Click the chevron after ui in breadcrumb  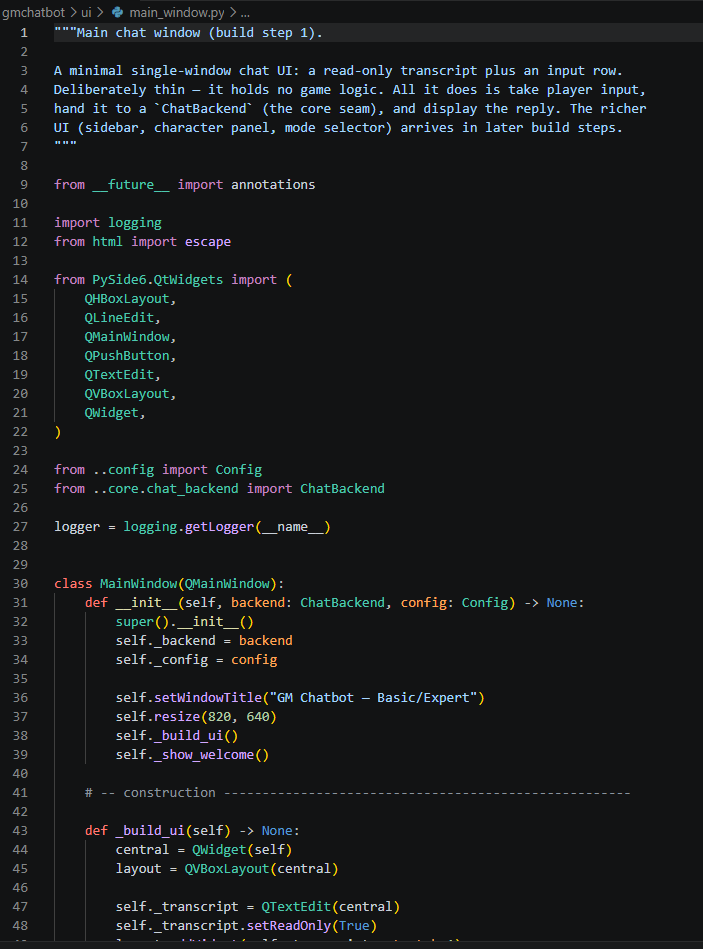(100, 12)
